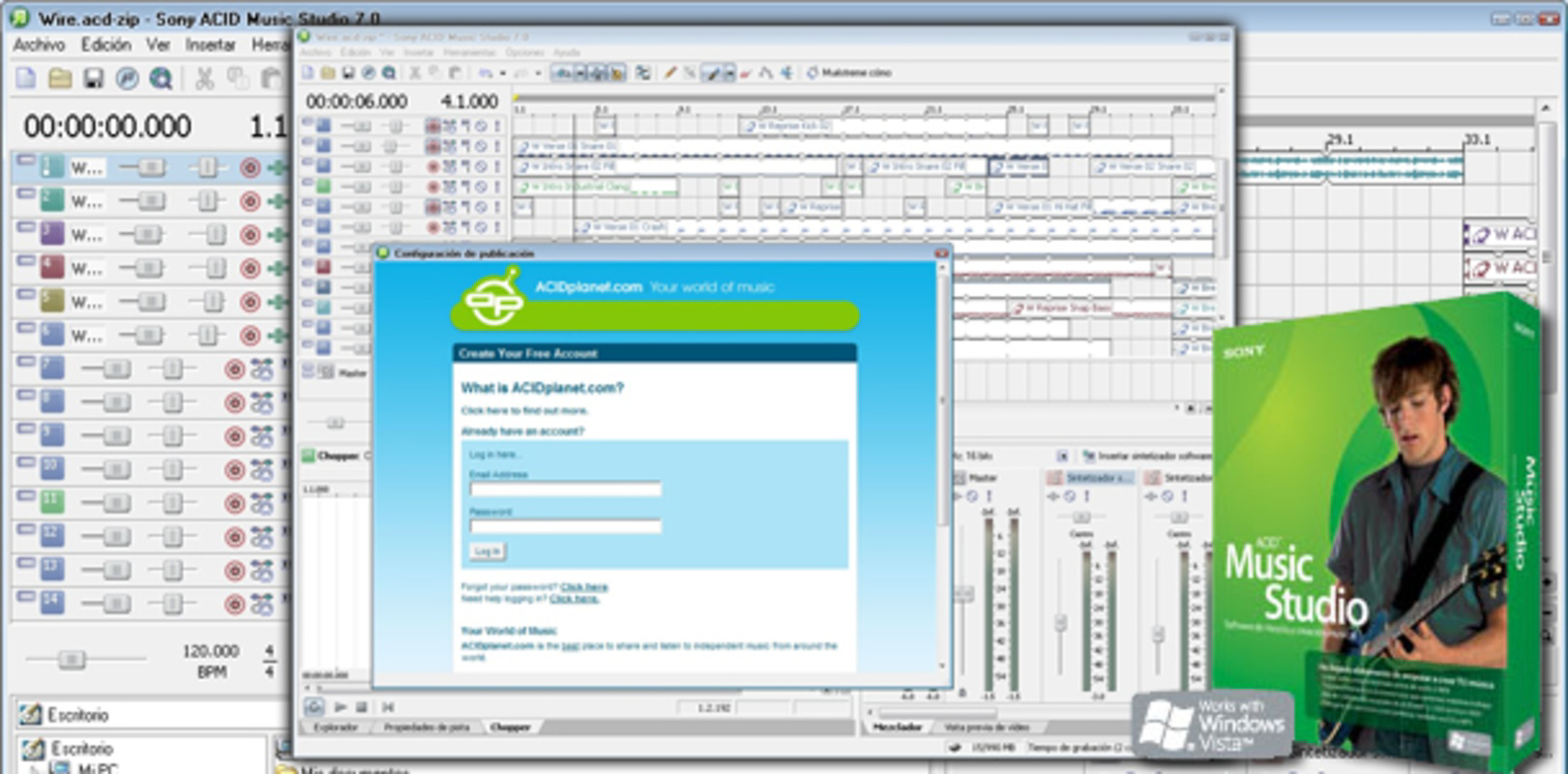Minimize track 6 height in back window

point(25,327)
